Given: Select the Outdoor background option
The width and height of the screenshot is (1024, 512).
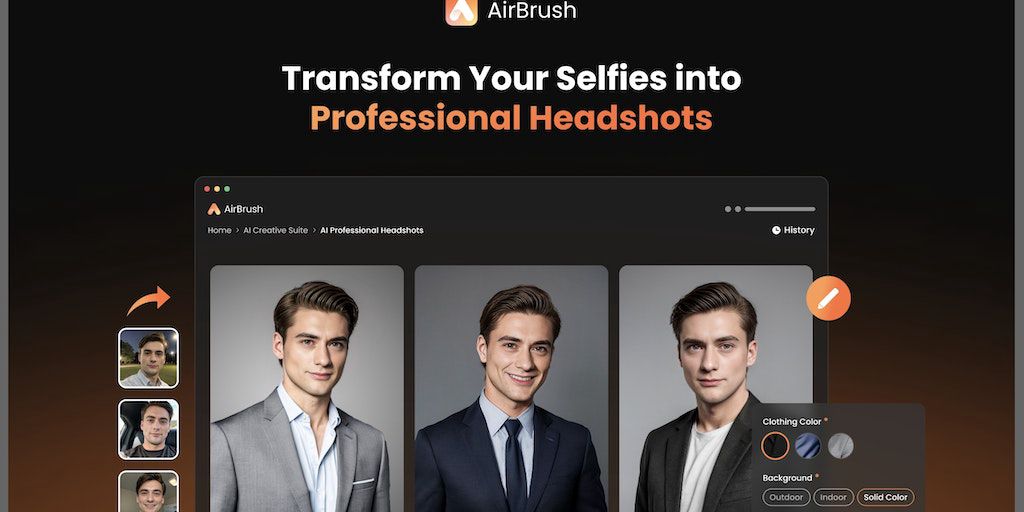Looking at the screenshot, I should coord(786,497).
